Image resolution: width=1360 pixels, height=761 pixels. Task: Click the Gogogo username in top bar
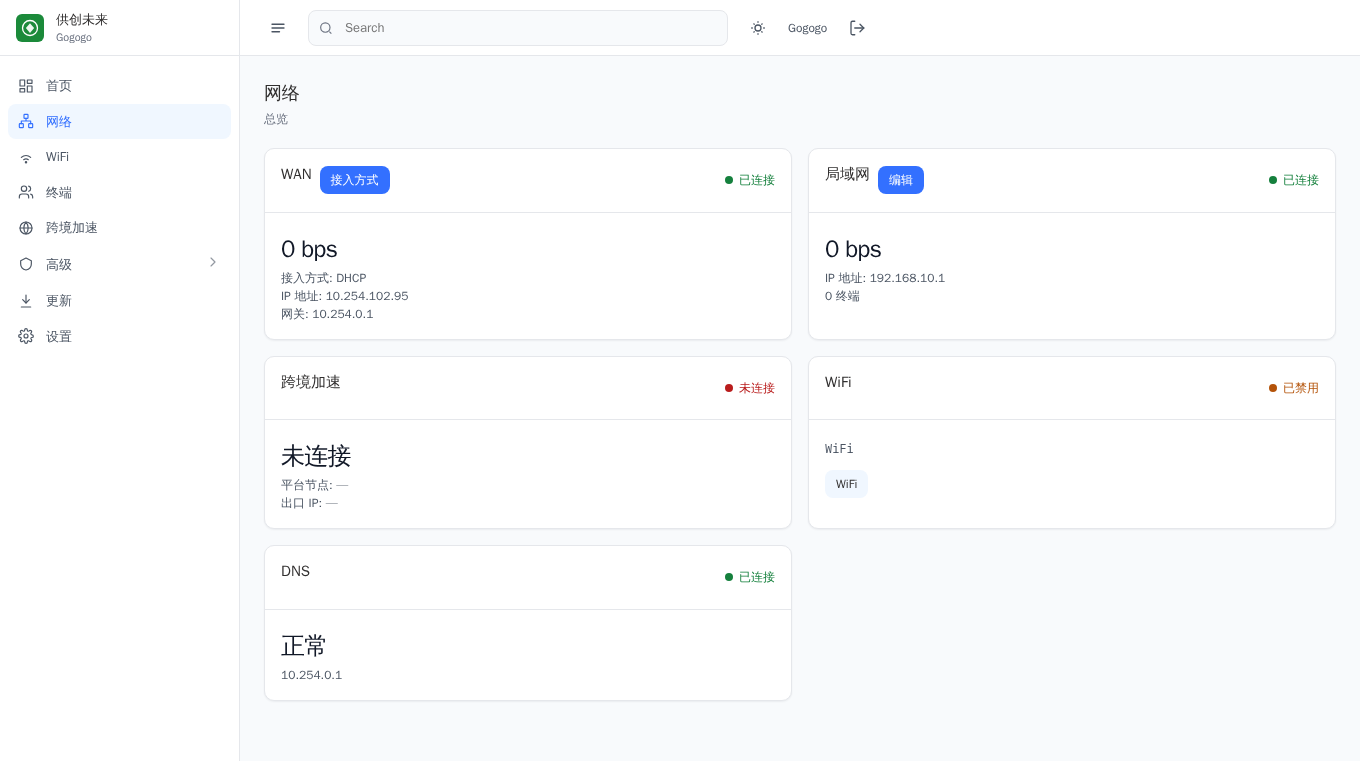click(807, 28)
